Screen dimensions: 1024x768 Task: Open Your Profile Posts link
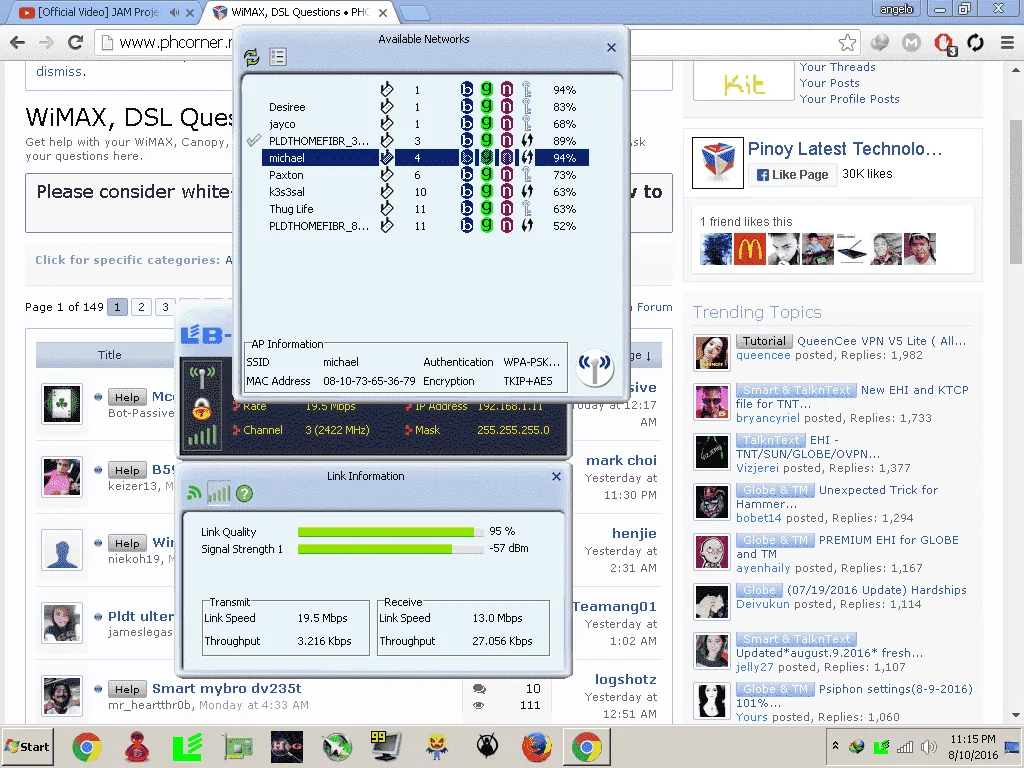[x=849, y=99]
